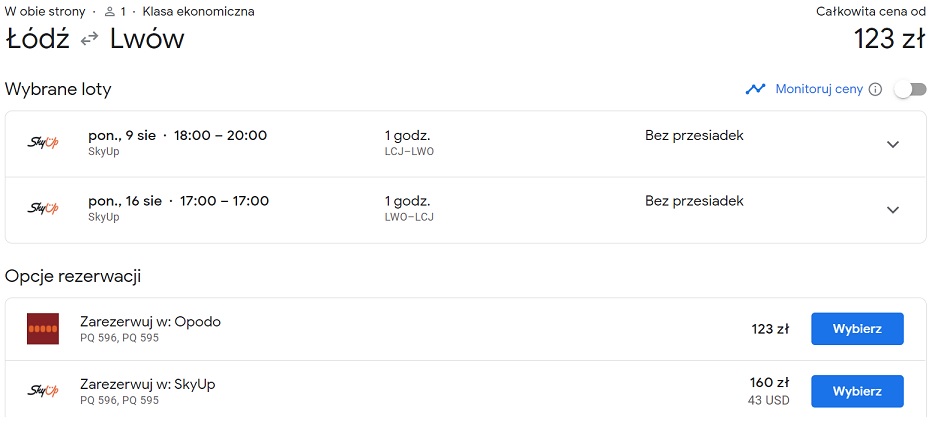The height and width of the screenshot is (425, 929).
Task: Toggle the Monitoruj ceny price tracking switch
Action: [911, 90]
